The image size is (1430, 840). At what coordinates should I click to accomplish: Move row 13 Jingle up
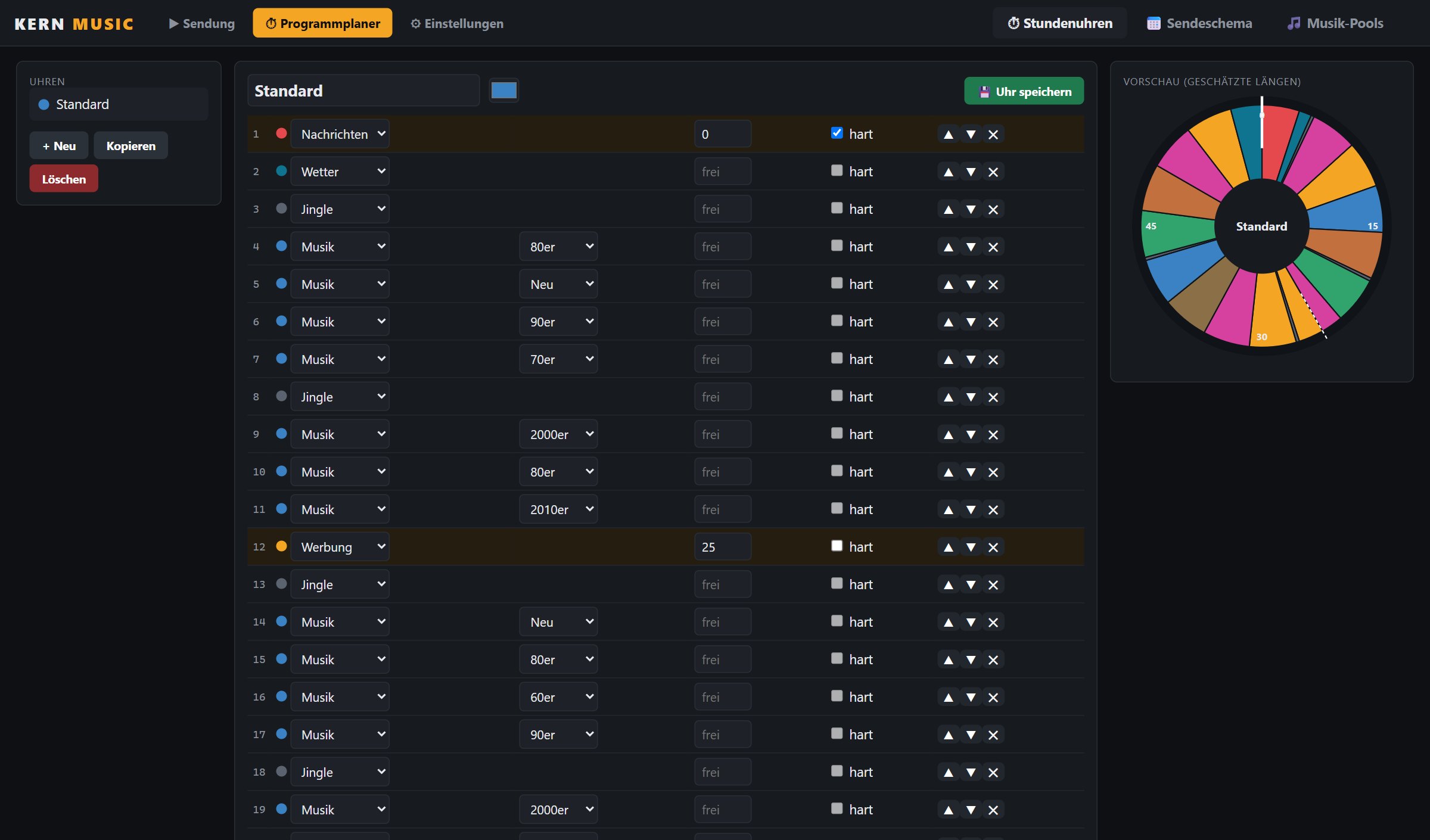[x=949, y=584]
